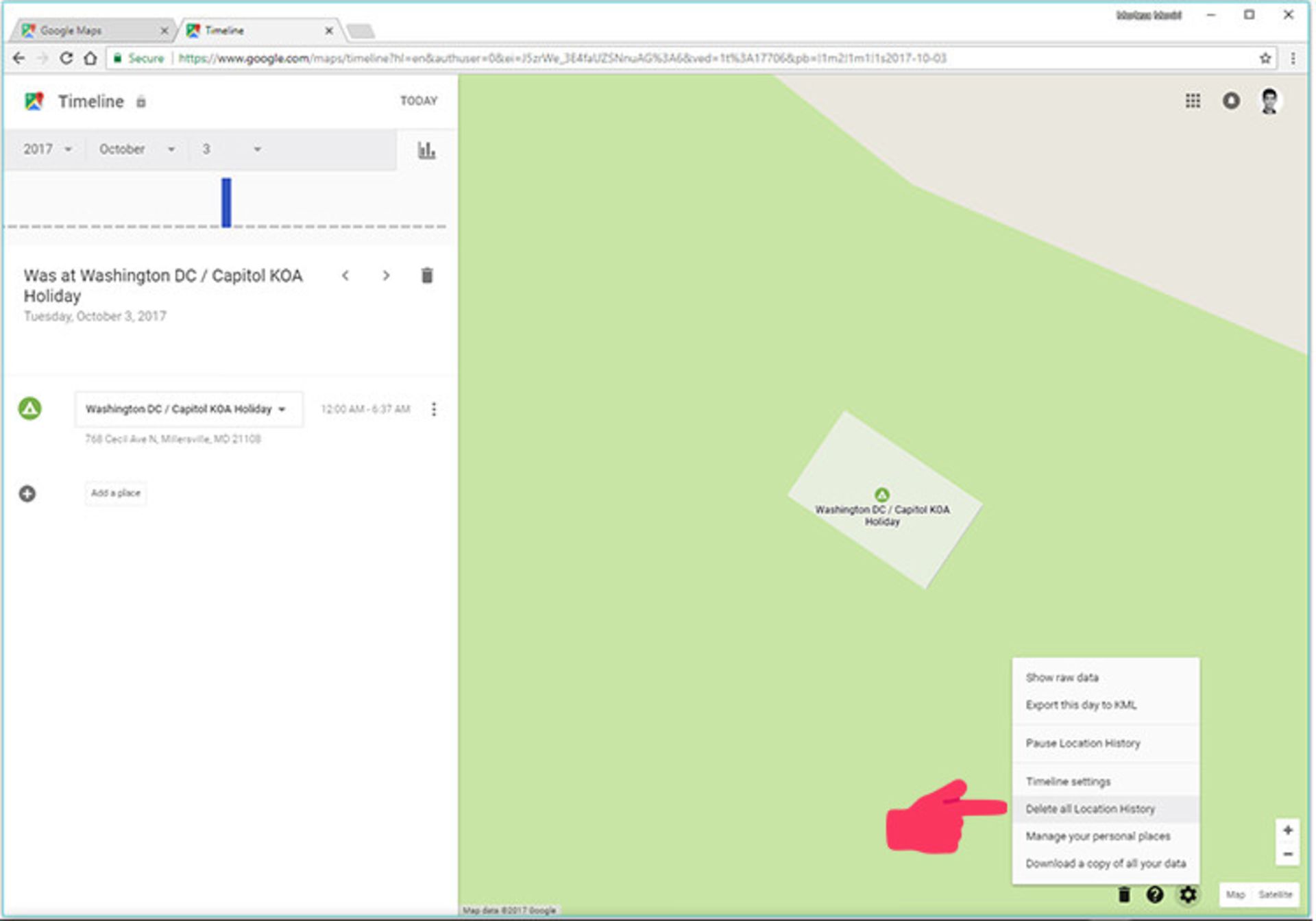Click the settings gear icon

click(1188, 894)
